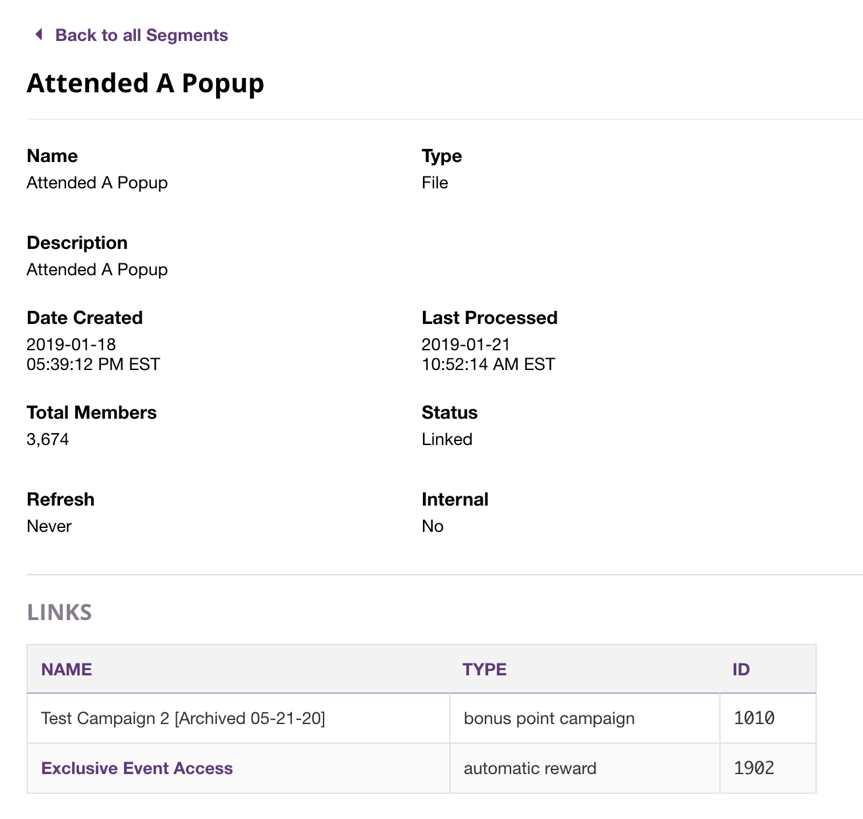
Task: Click the back arrow icon
Action: 38,35
